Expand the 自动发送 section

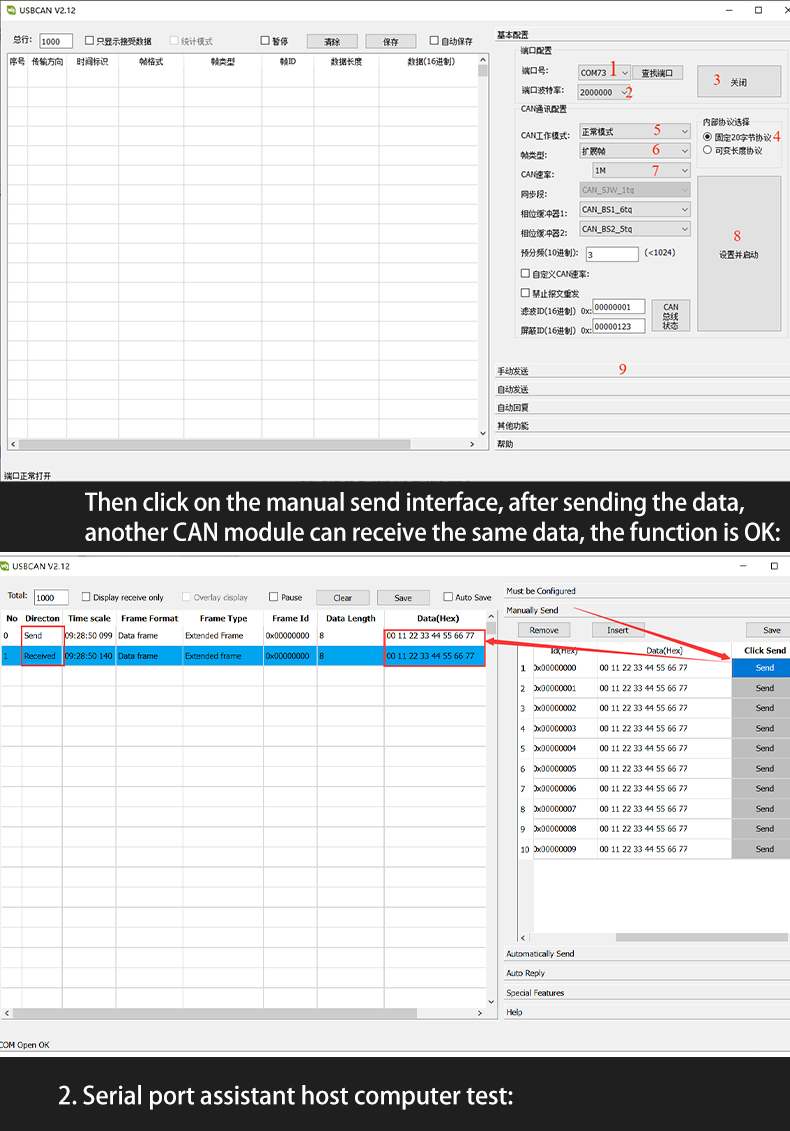(x=642, y=390)
